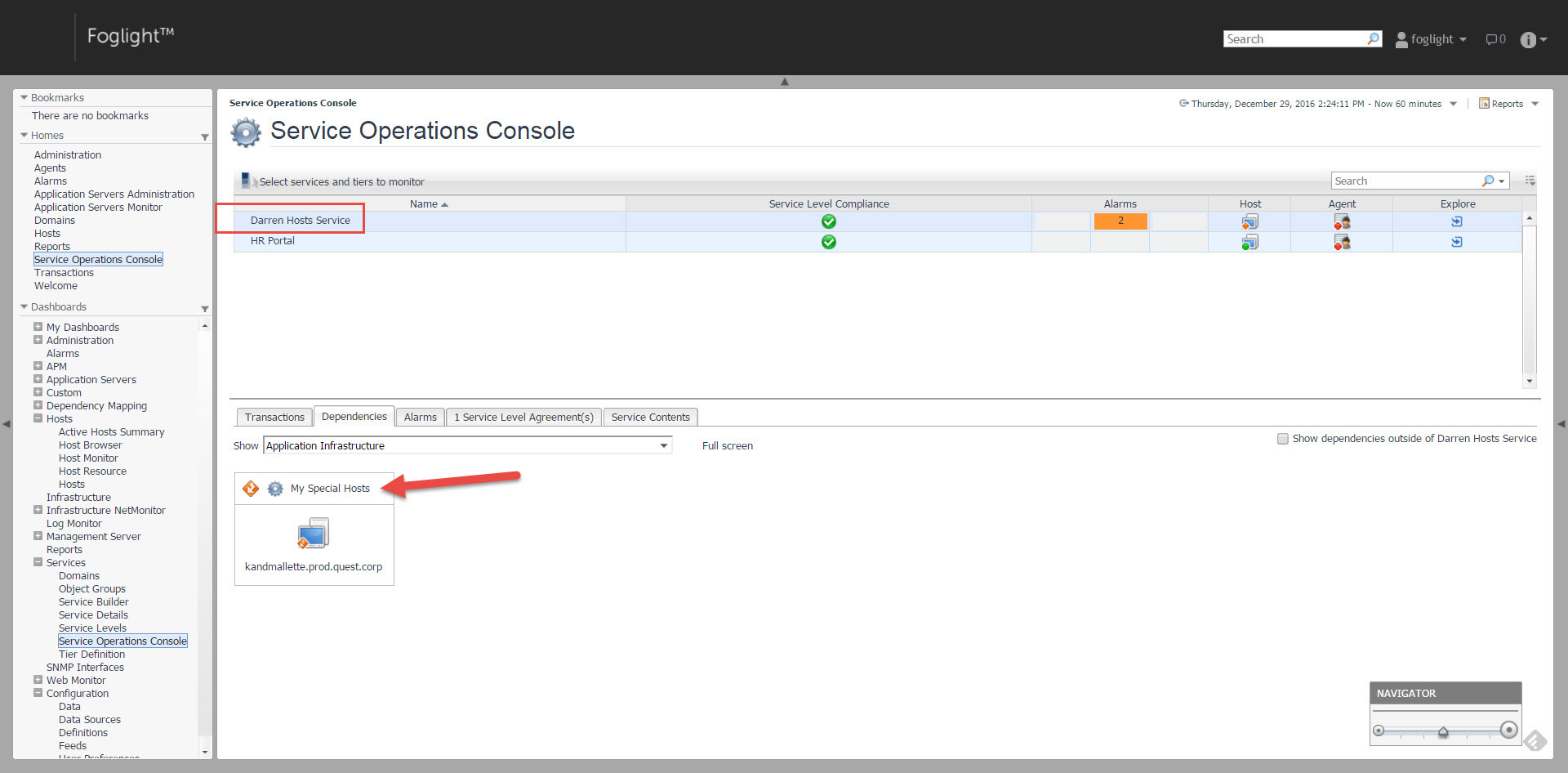This screenshot has height=773, width=1568.
Task: Click the Full screen link
Action: (727, 446)
